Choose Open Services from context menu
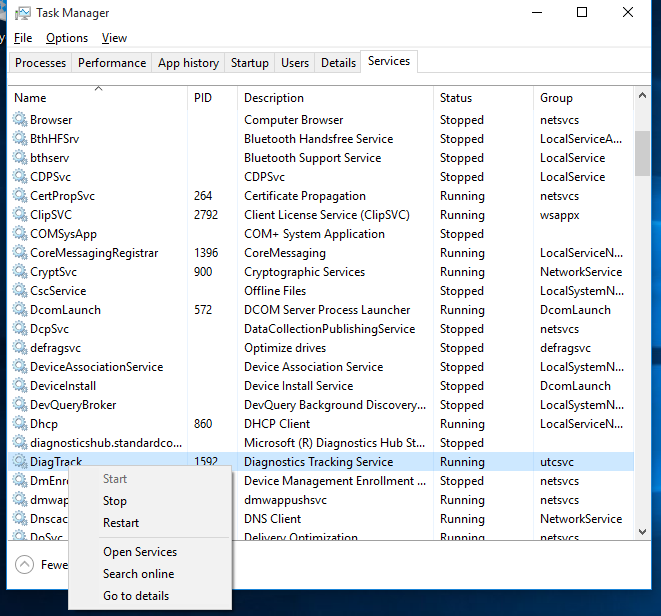661x616 pixels. pyautogui.click(x=140, y=552)
